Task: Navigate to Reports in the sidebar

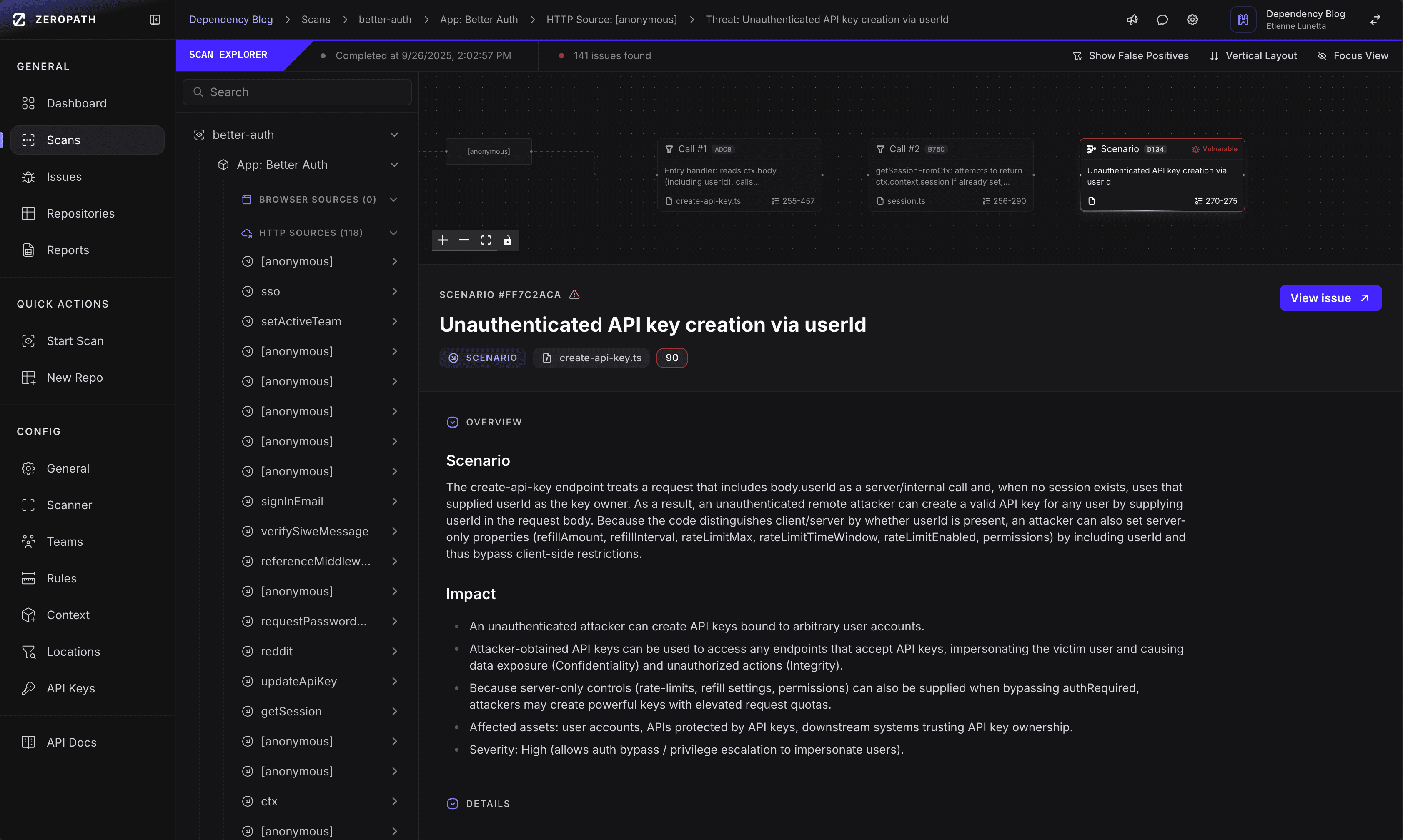Action: point(68,250)
